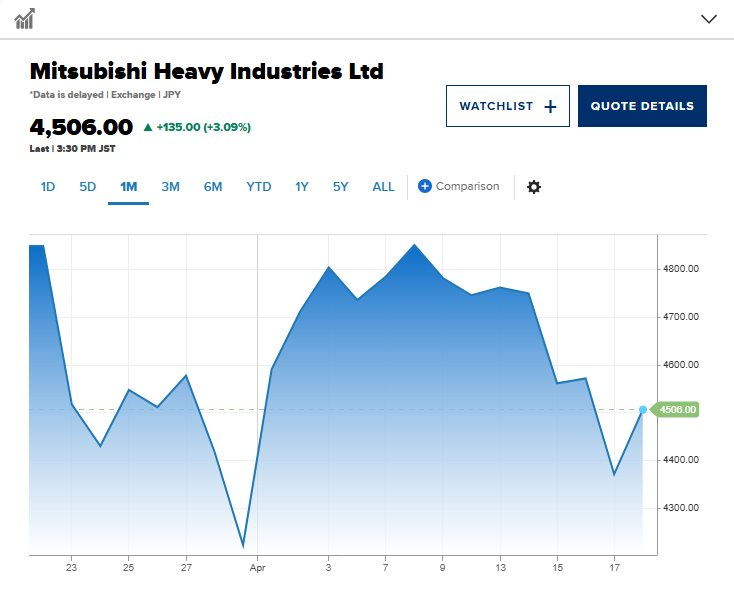Click the green 4506.00 price marker

[x=675, y=409]
